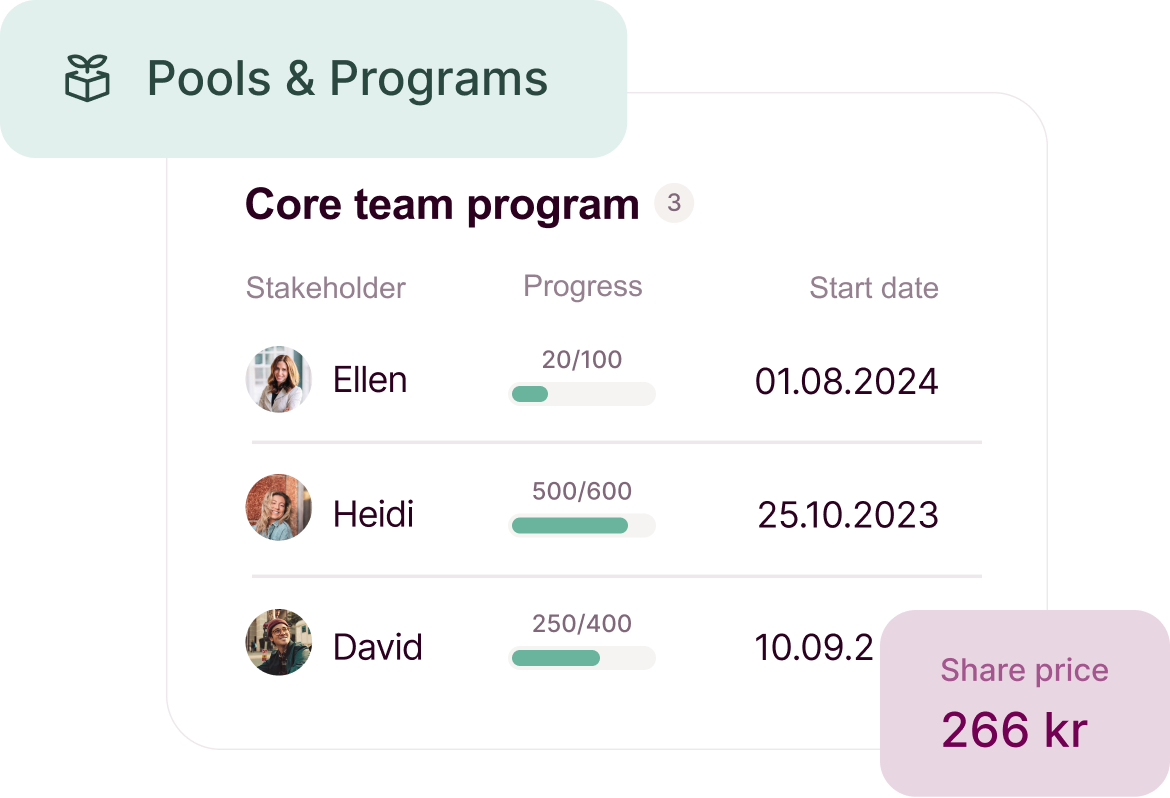Sort by Stakeholder column header
The image size is (1170, 798).
tap(325, 288)
